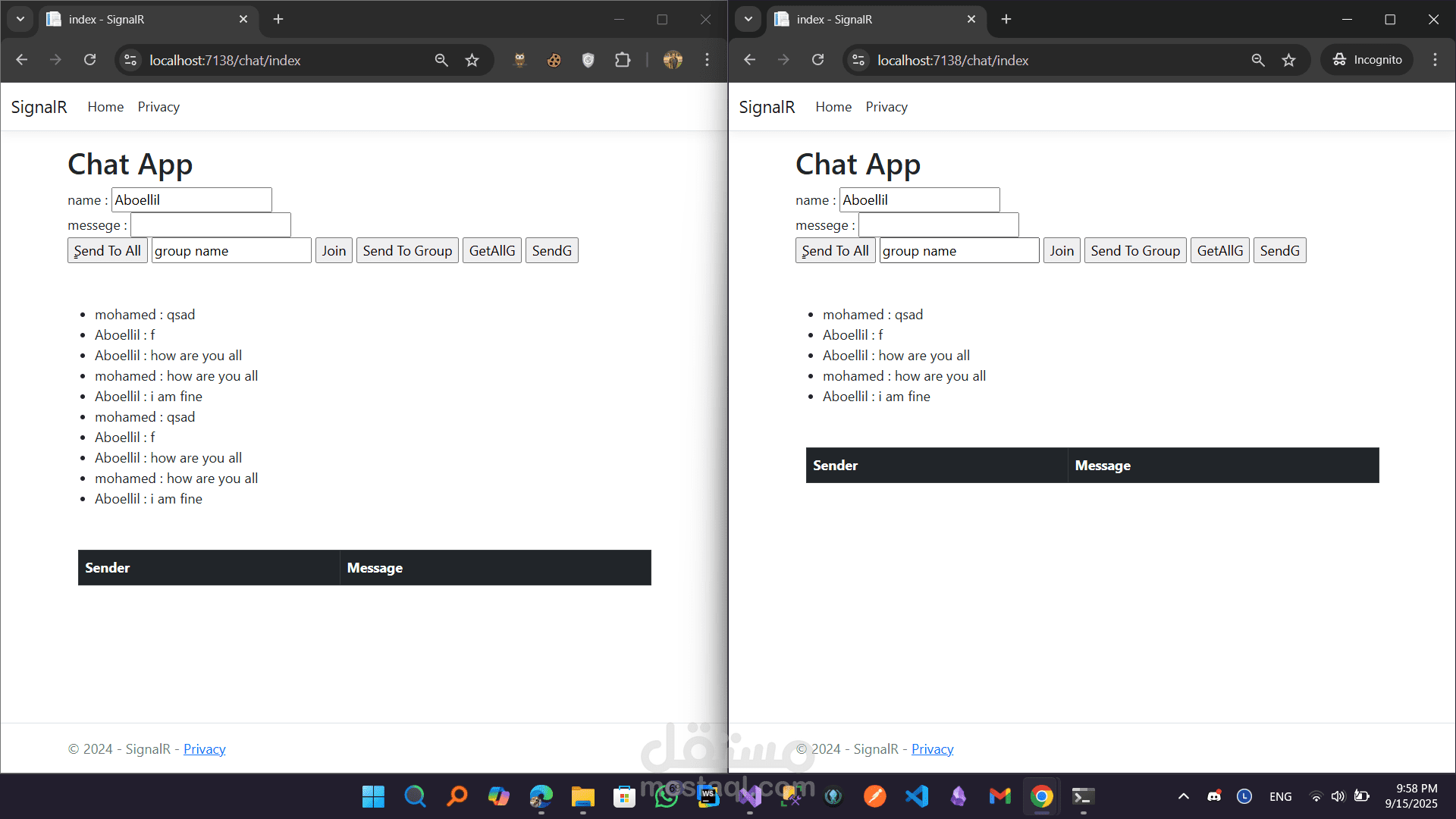The width and height of the screenshot is (1456, 819).
Task: Open site information icon in left address bar
Action: point(130,60)
